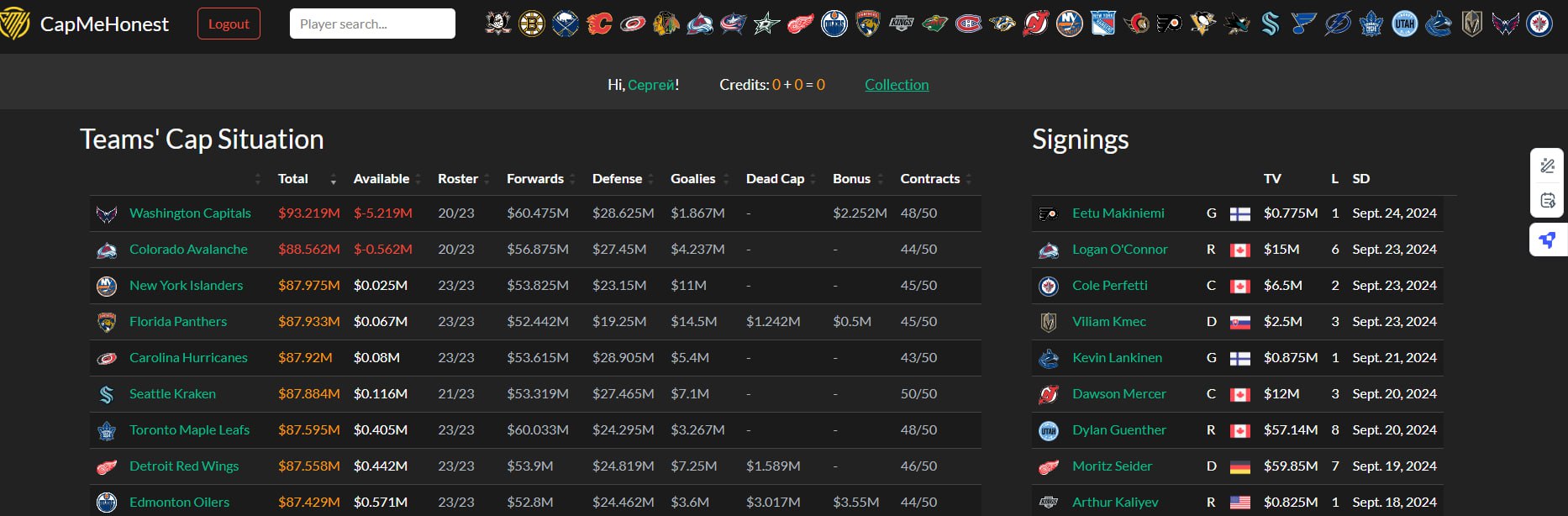The width and height of the screenshot is (1568, 516).
Task: Select Dallas Stars logo in top bar
Action: tap(767, 24)
